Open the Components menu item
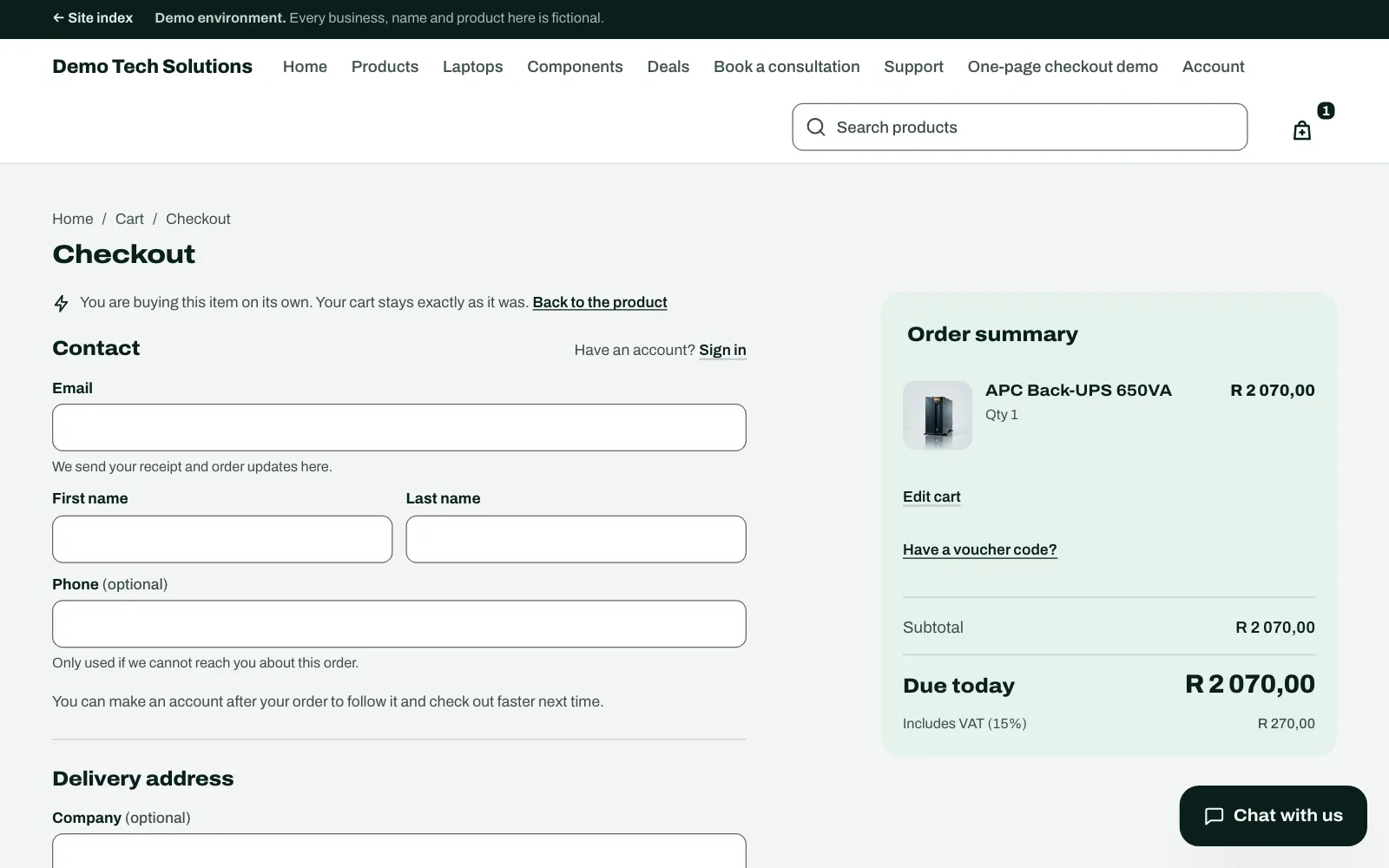Image resolution: width=1389 pixels, height=868 pixels. 575,67
